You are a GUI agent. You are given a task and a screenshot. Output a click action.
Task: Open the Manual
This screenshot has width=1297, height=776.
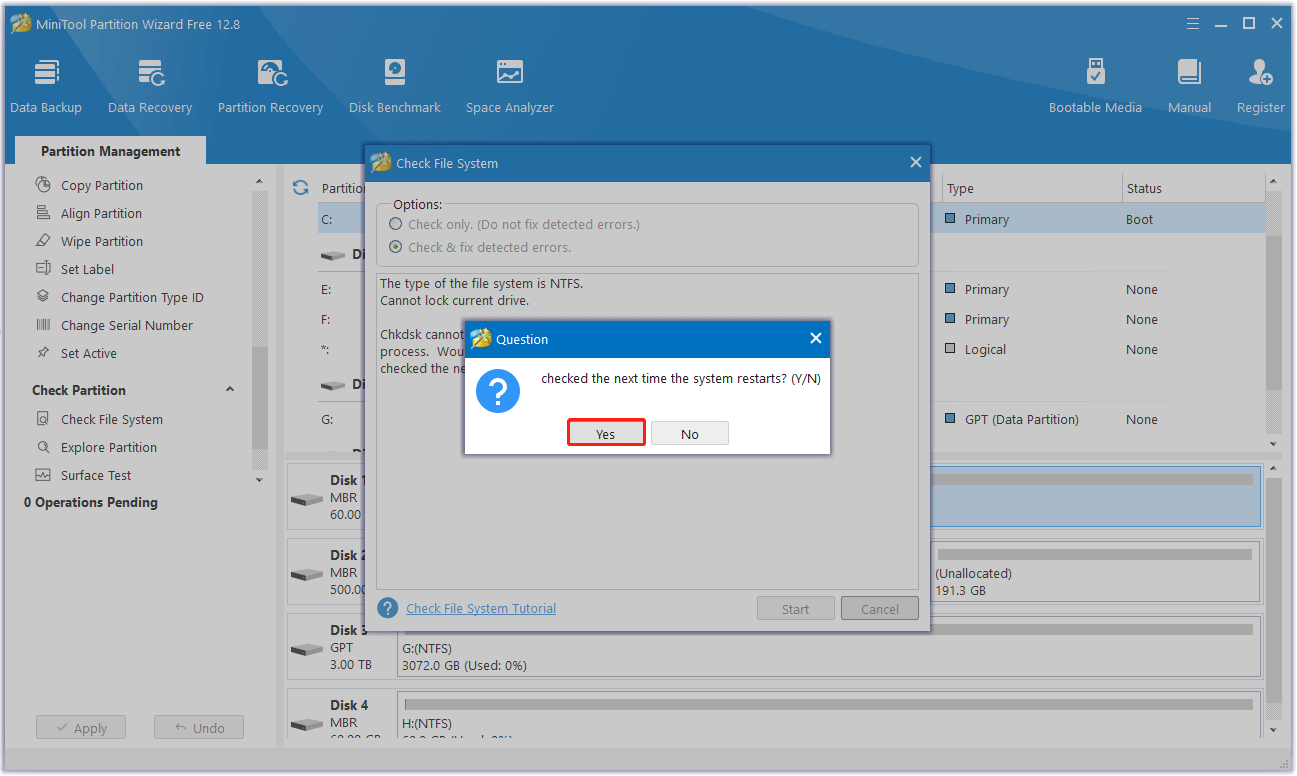coord(1189,86)
